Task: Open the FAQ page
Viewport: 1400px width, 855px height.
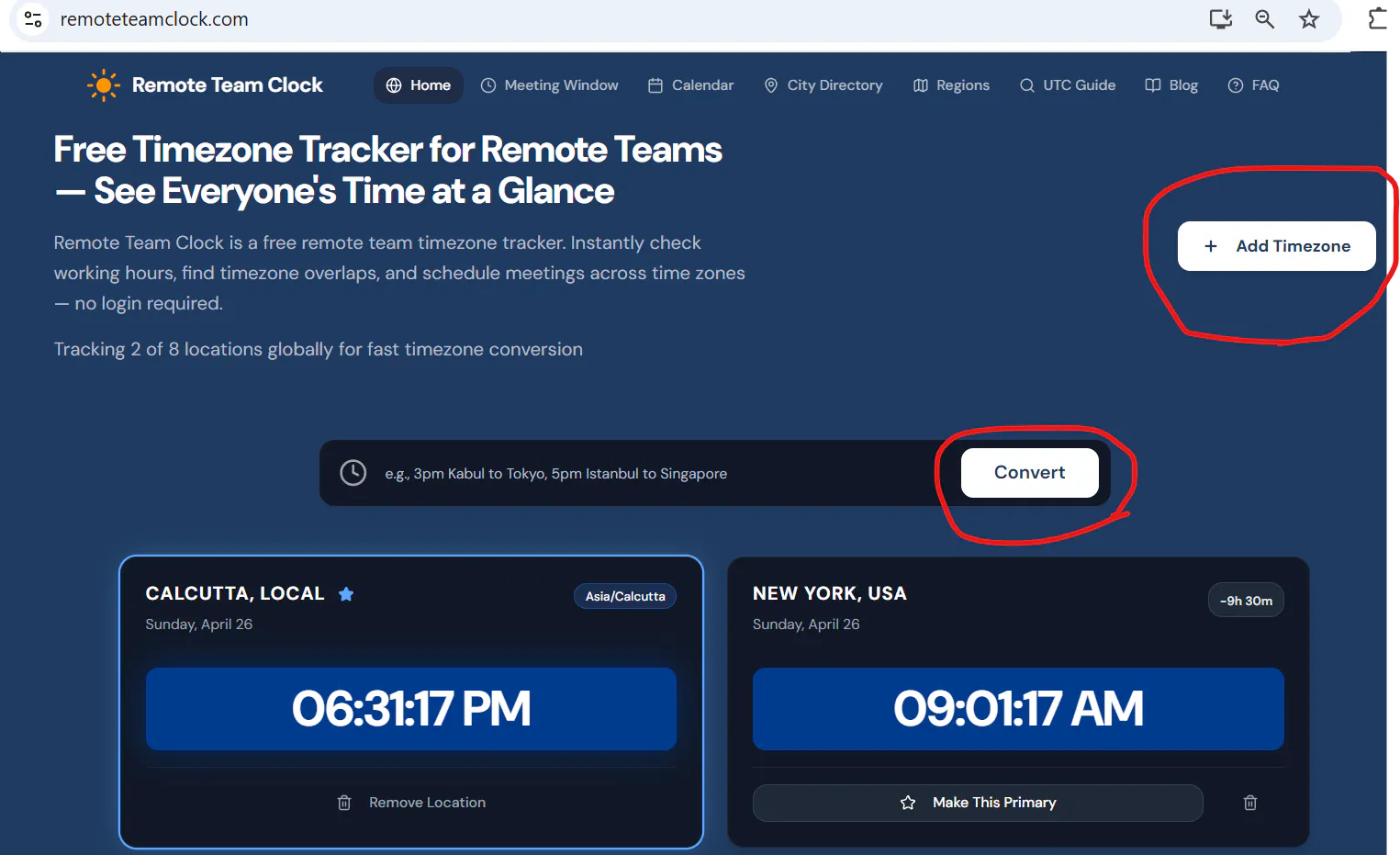Action: point(1253,85)
